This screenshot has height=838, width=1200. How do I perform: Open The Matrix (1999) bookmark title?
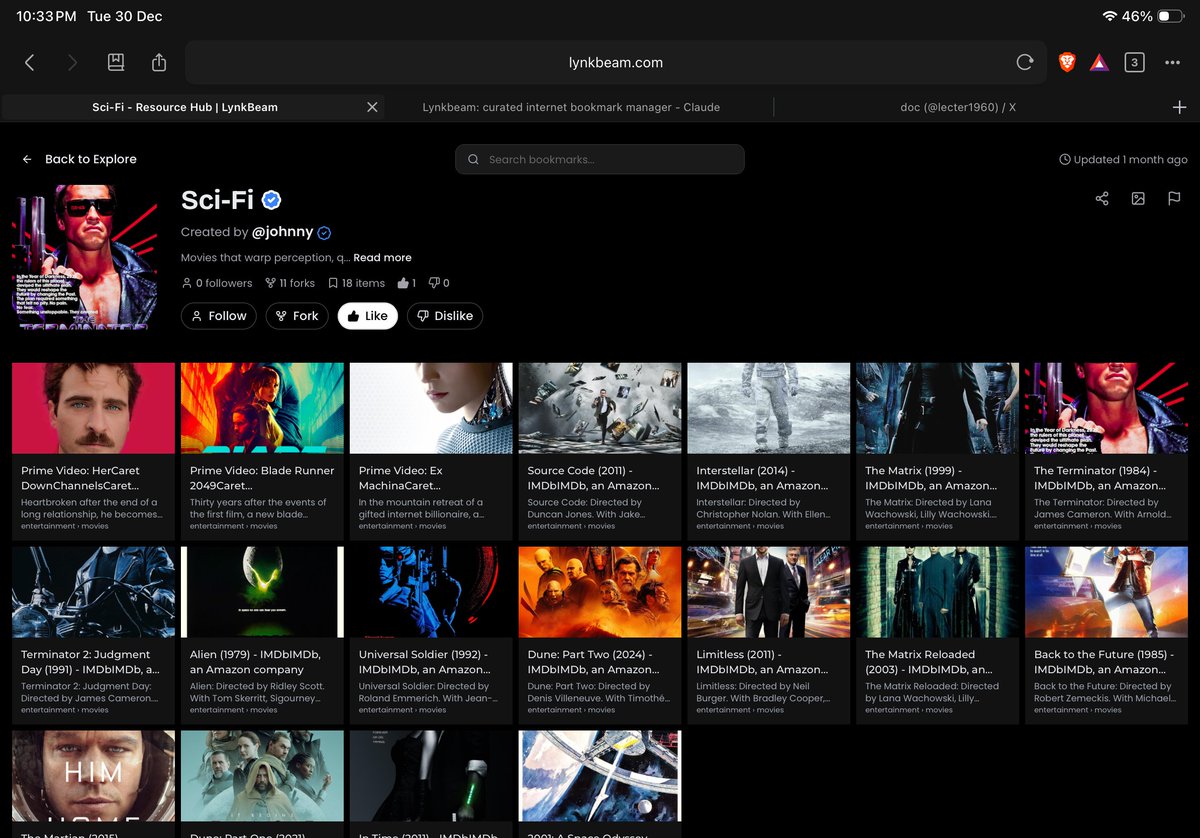click(931, 477)
